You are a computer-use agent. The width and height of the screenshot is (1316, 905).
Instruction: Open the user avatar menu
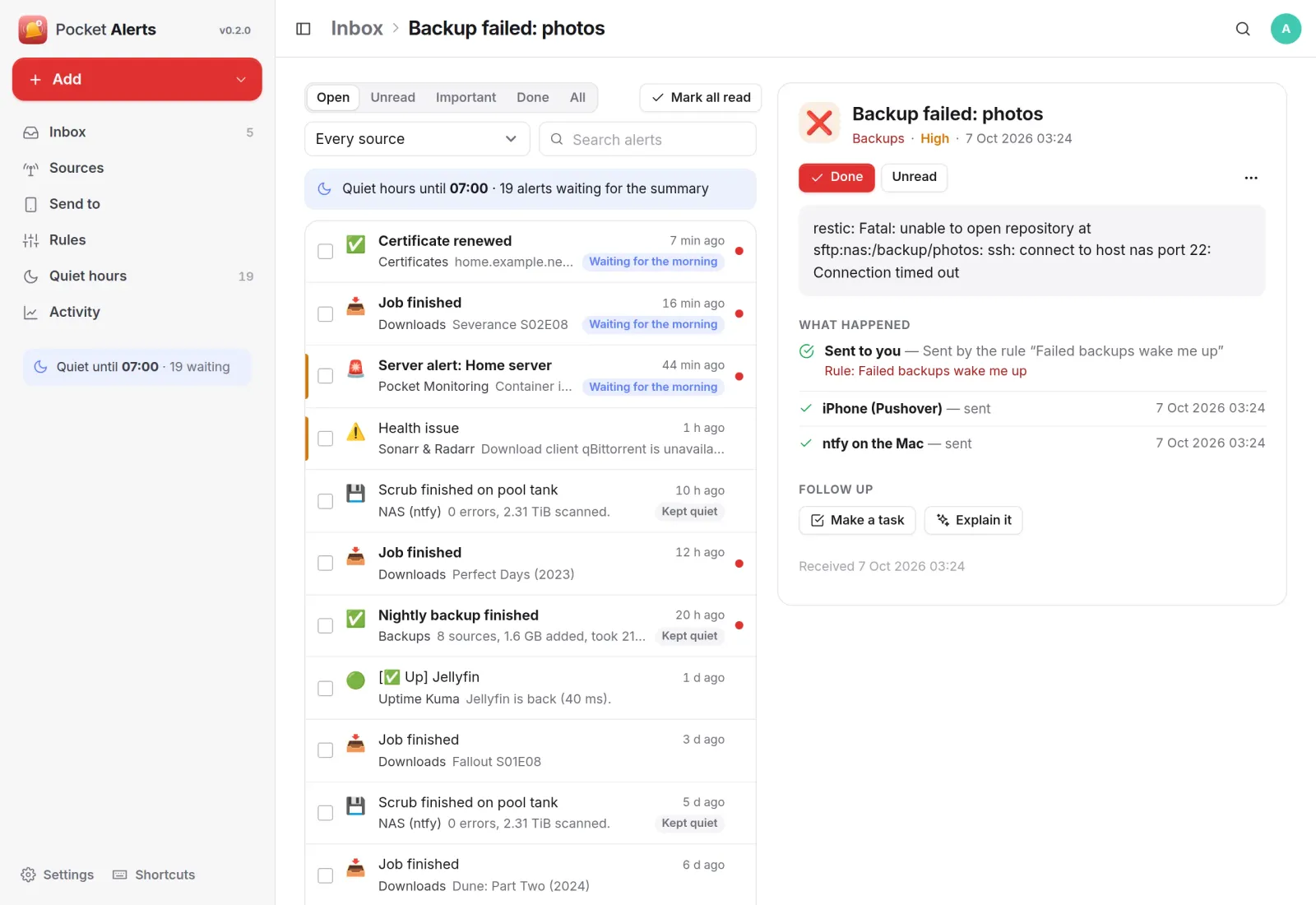(1286, 29)
